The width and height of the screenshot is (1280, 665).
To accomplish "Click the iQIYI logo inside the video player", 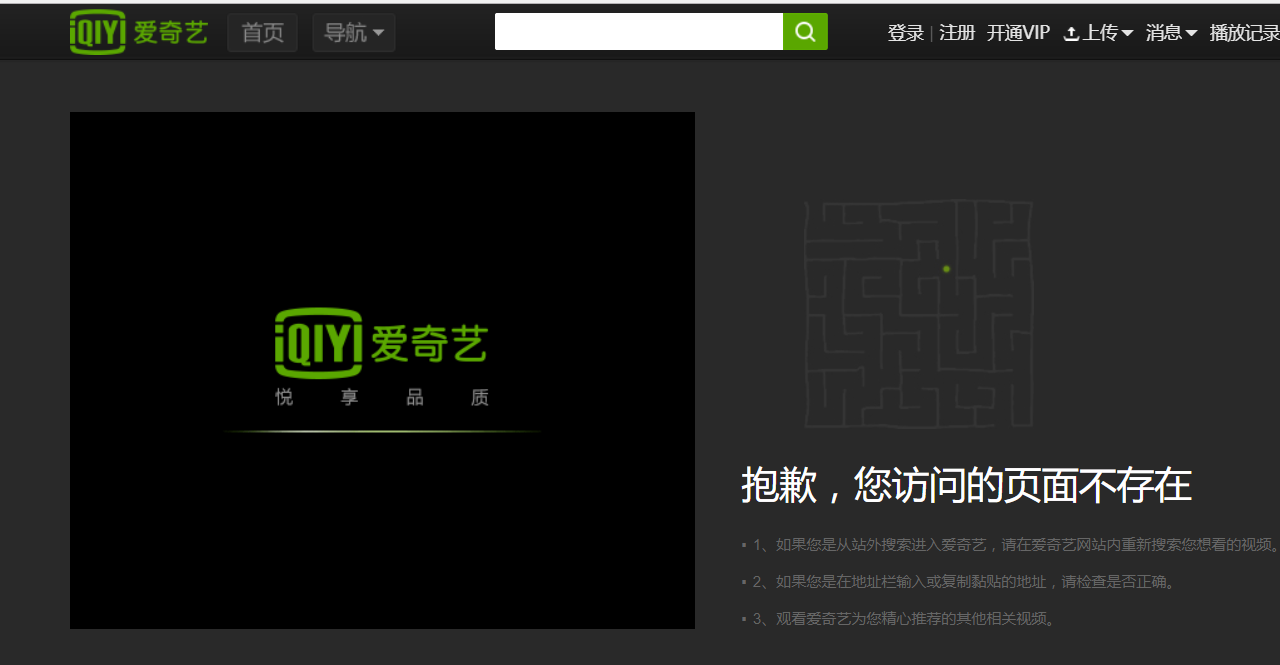I will 381,343.
